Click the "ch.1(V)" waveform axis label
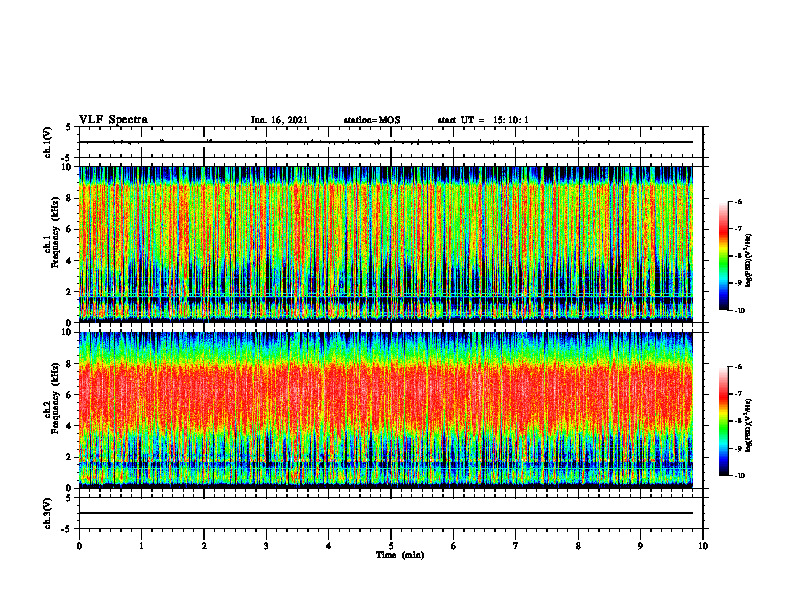This screenshot has height=612, width=792. (x=48, y=142)
